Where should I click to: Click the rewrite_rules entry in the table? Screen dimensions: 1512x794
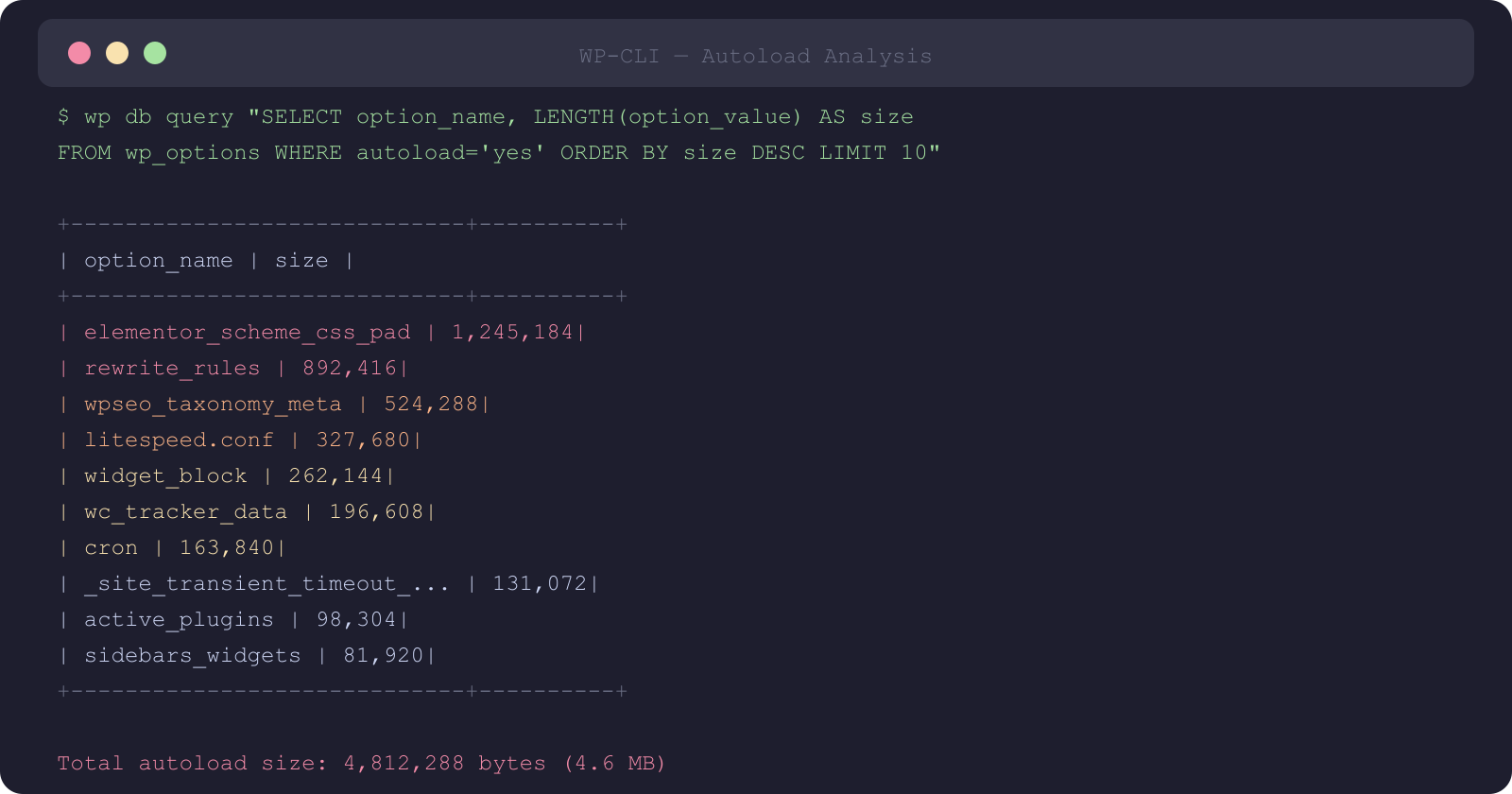tap(171, 368)
